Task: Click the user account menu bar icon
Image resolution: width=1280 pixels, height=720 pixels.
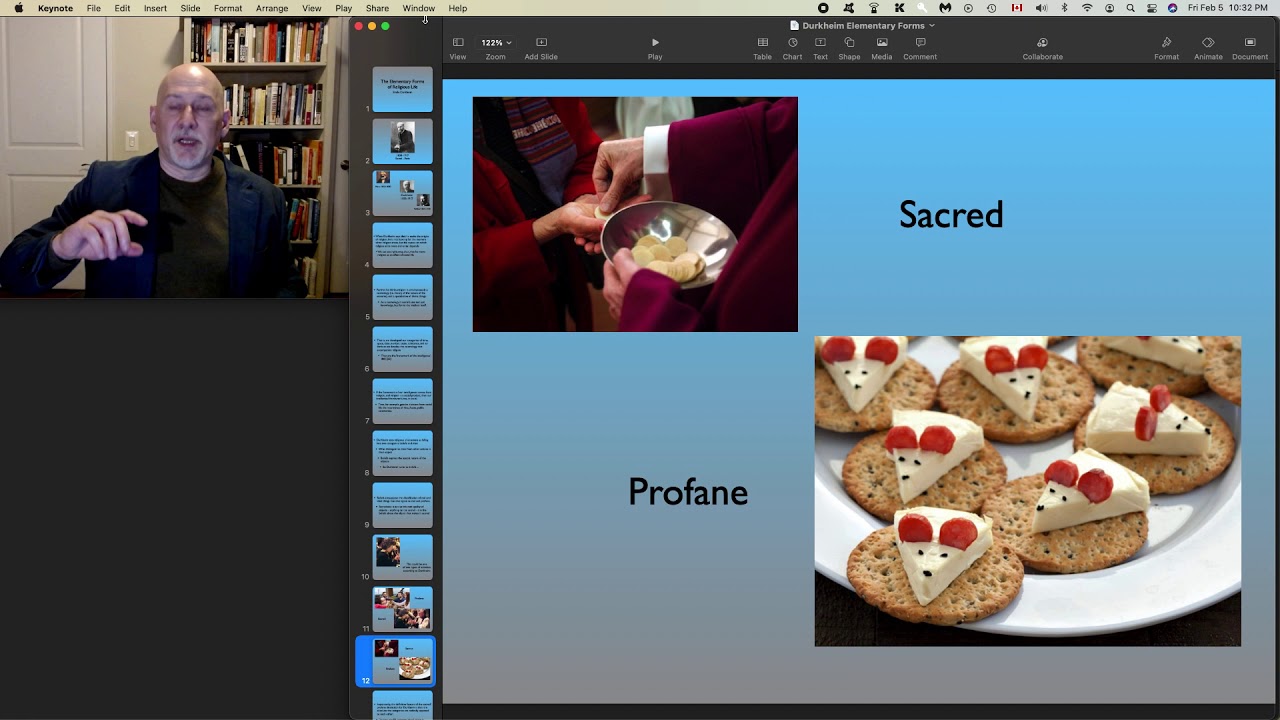Action: click(x=1109, y=8)
